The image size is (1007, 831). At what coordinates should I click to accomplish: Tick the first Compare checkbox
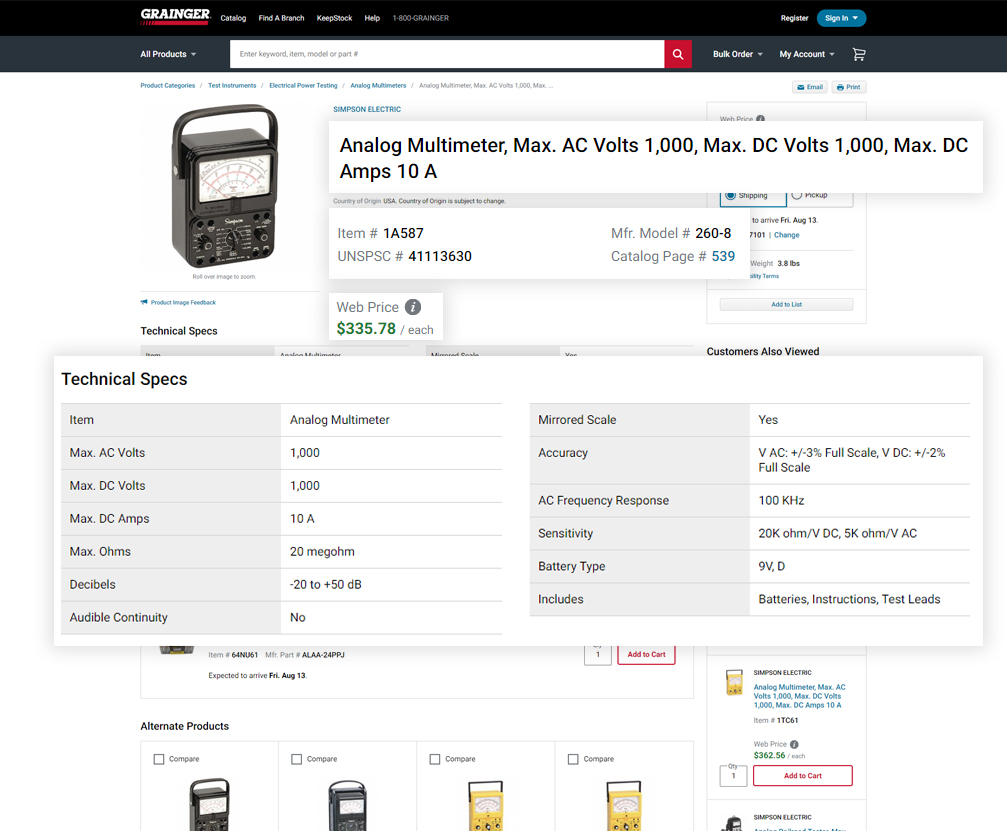point(159,759)
